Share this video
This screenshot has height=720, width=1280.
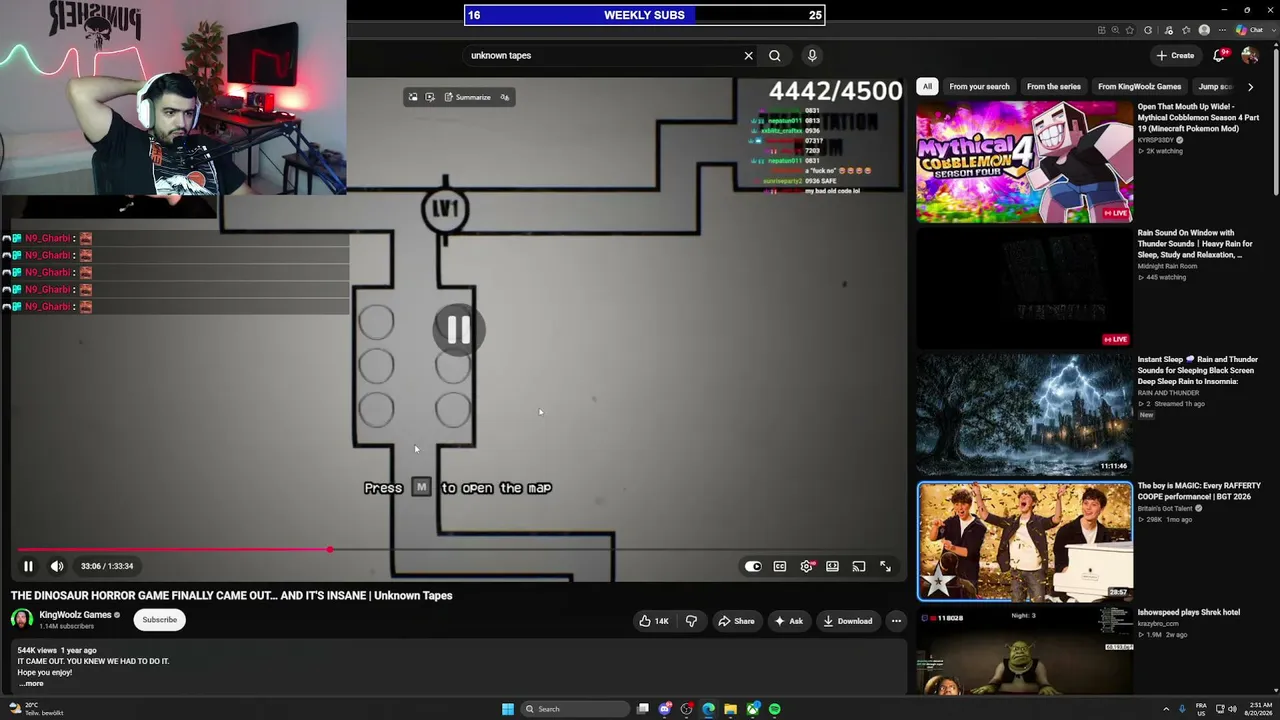click(736, 621)
